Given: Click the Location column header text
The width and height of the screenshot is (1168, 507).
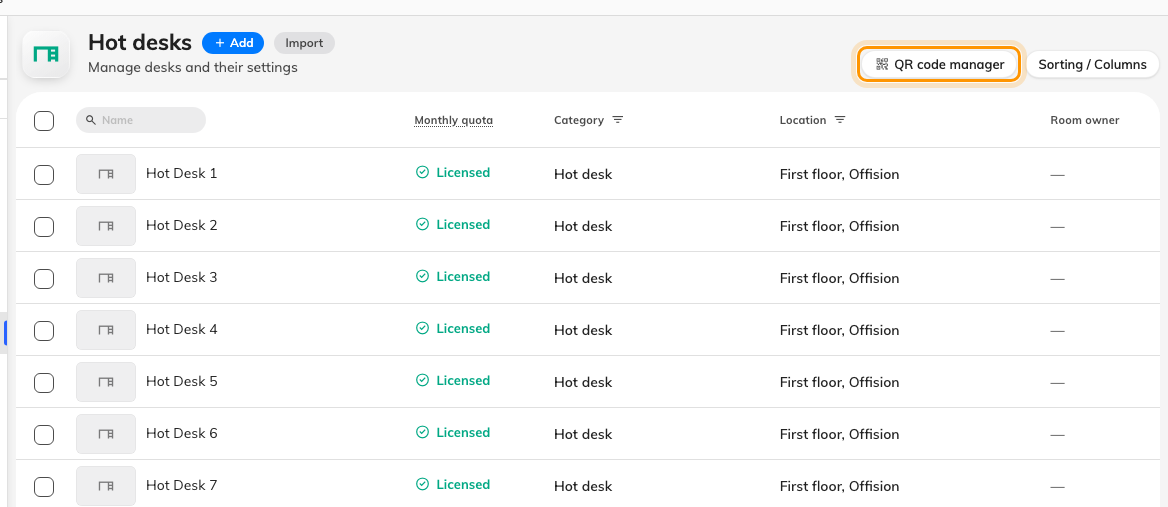Looking at the screenshot, I should coord(803,121).
